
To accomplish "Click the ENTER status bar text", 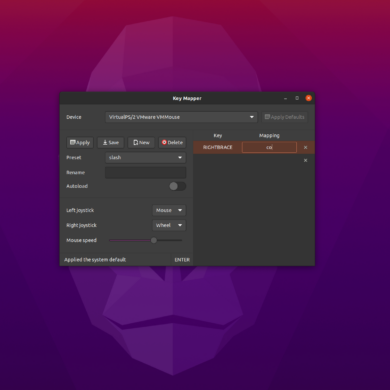I will (x=182, y=260).
